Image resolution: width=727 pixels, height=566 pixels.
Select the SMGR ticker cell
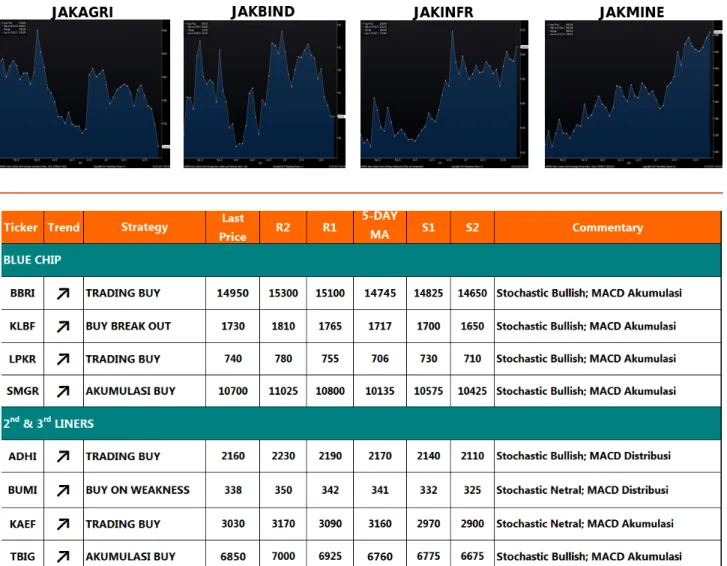point(22,391)
